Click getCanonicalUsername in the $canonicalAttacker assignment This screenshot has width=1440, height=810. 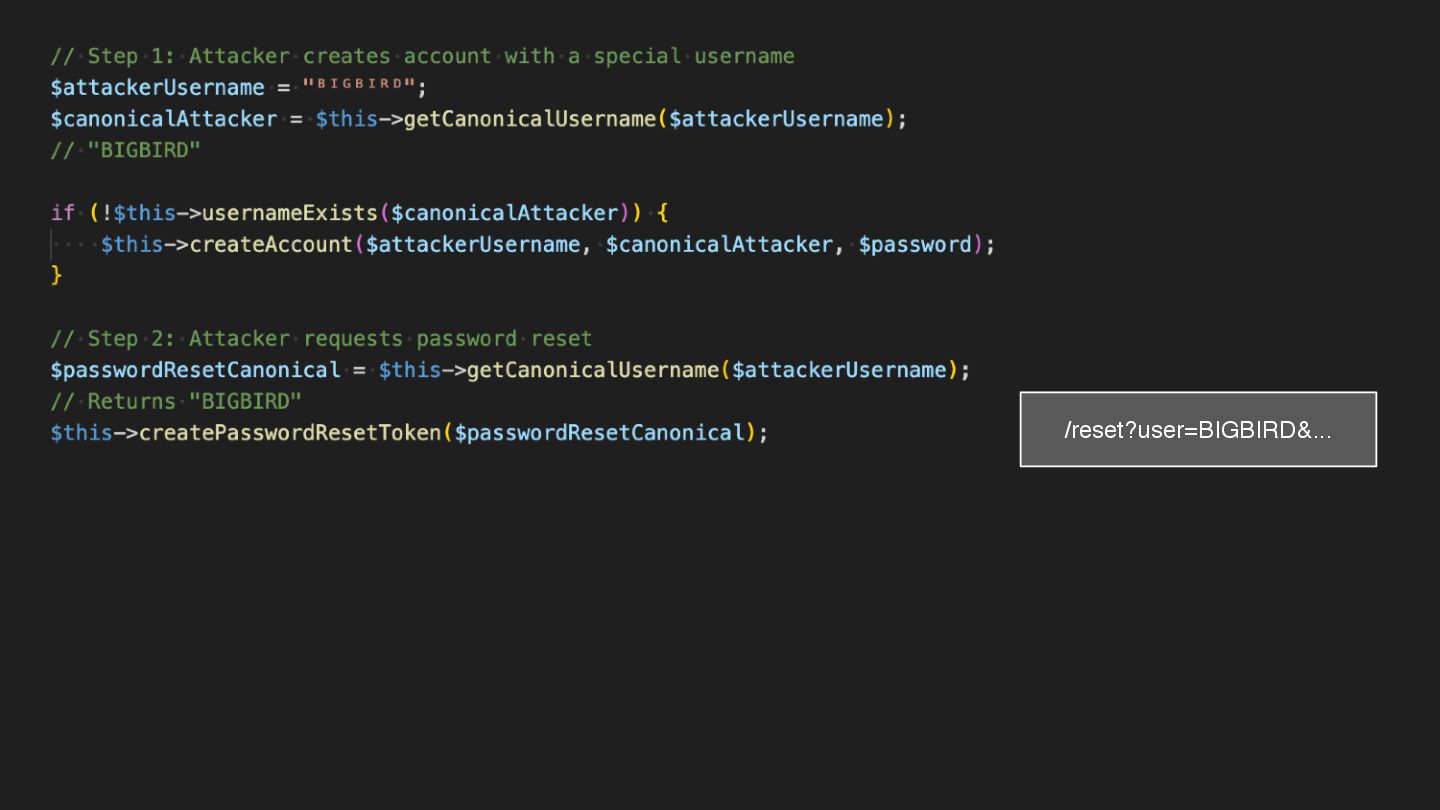(x=530, y=119)
